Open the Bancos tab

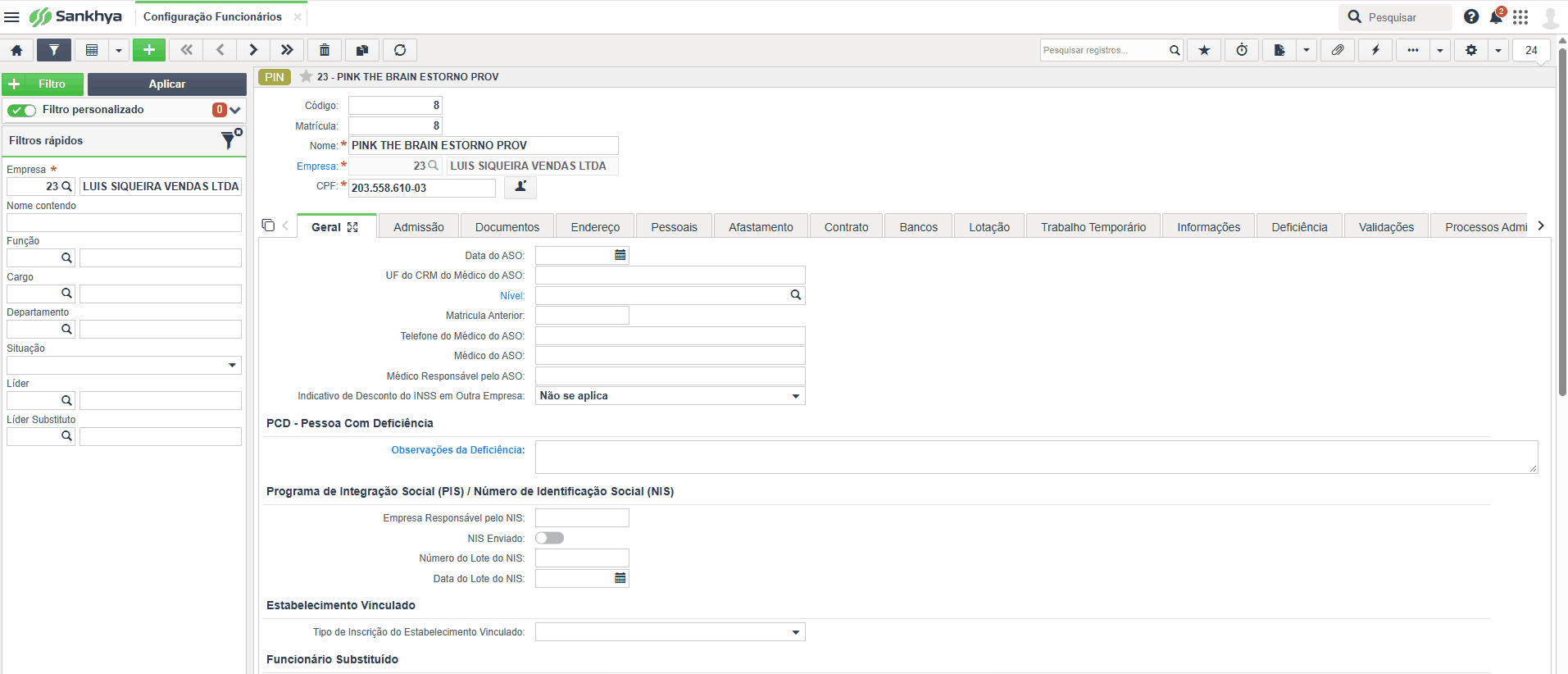(x=918, y=227)
